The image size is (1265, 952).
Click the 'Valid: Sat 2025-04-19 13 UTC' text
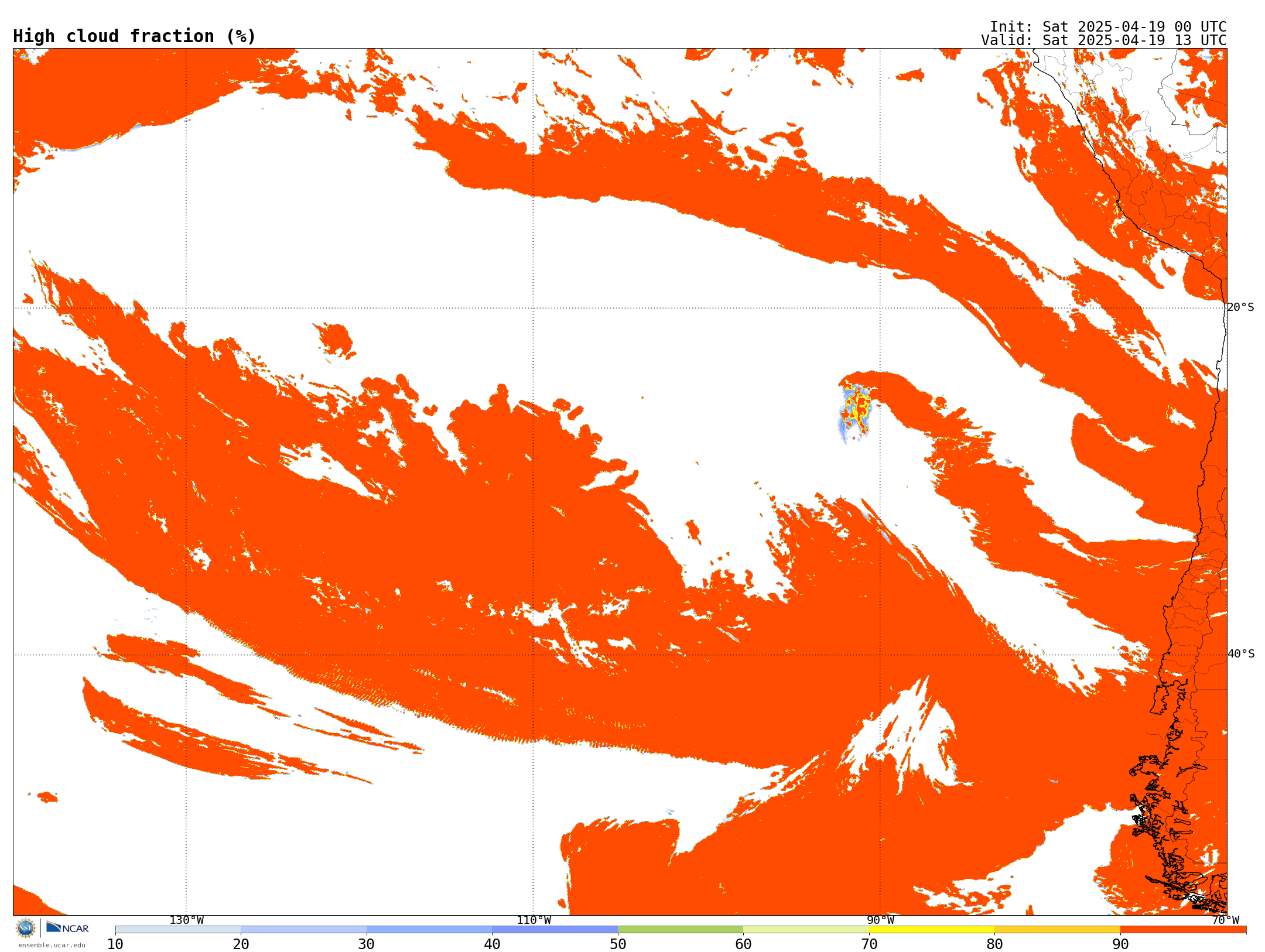(1104, 40)
